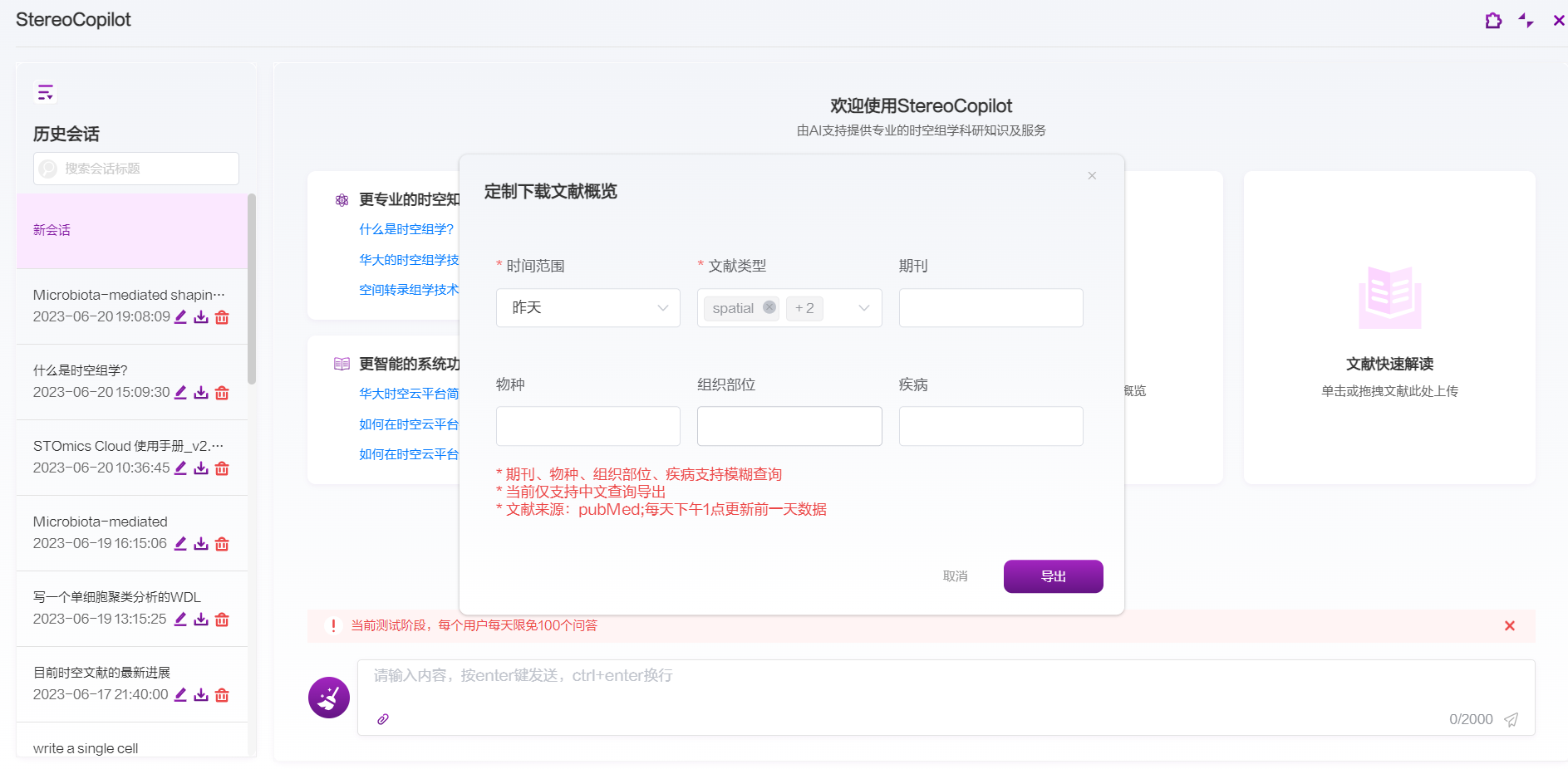Focus the 组织部位 input field
This screenshot has width=1568, height=769.
789,426
